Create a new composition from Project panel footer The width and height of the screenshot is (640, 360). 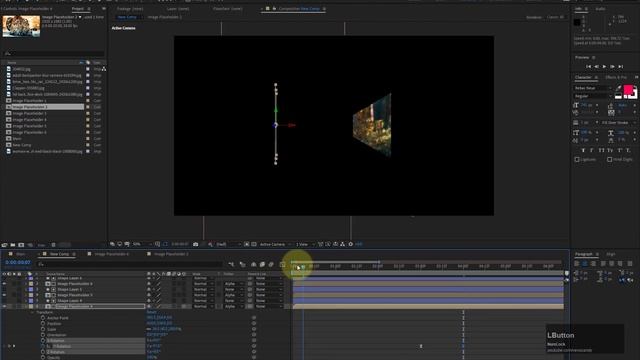(21, 245)
